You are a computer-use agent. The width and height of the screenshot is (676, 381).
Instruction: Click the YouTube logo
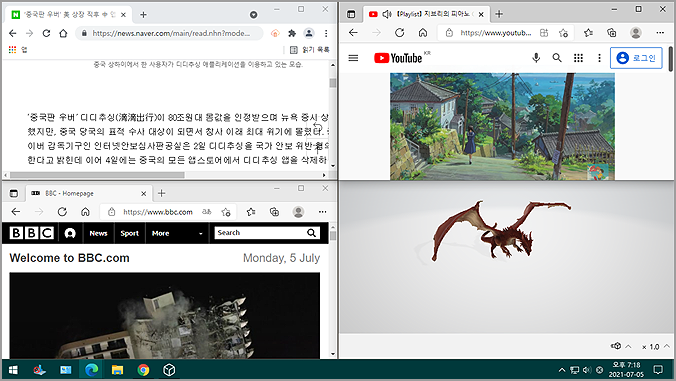pyautogui.click(x=398, y=58)
